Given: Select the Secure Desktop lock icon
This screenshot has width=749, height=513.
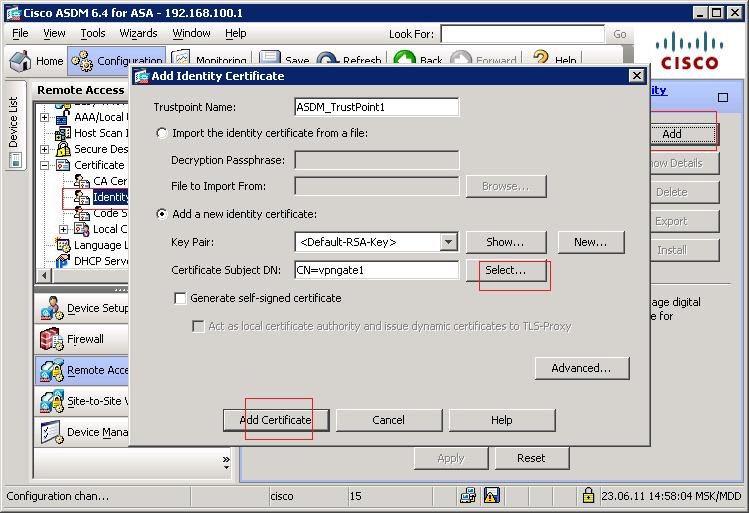Looking at the screenshot, I should pyautogui.click(x=63, y=149).
